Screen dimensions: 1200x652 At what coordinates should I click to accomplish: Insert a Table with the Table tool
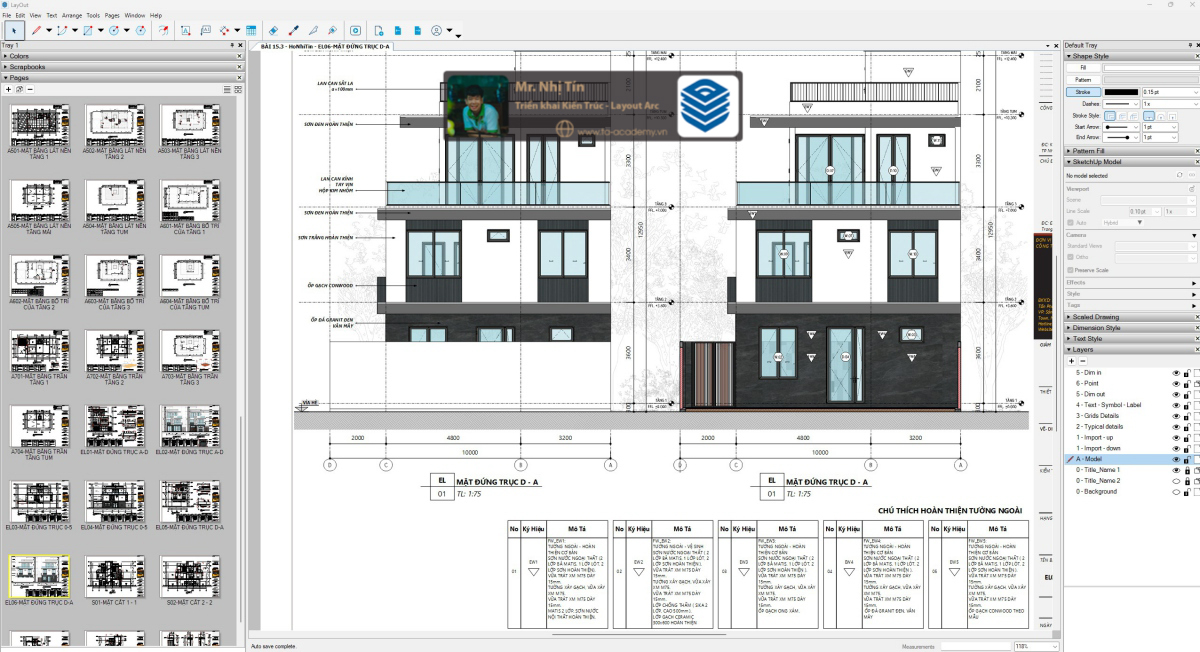[x=251, y=31]
